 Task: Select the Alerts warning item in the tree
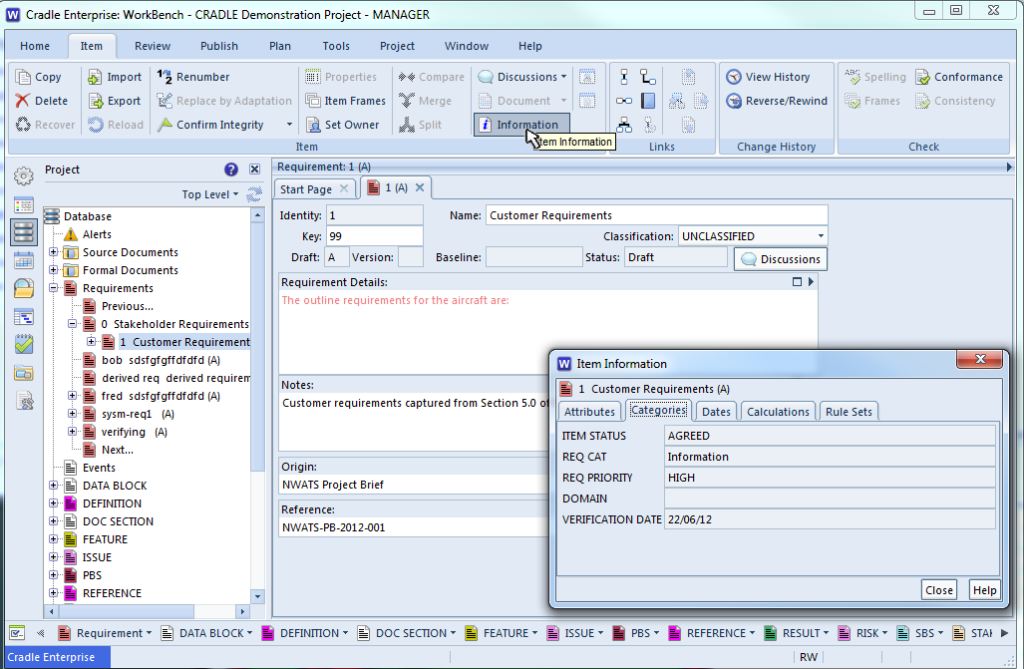click(88, 235)
